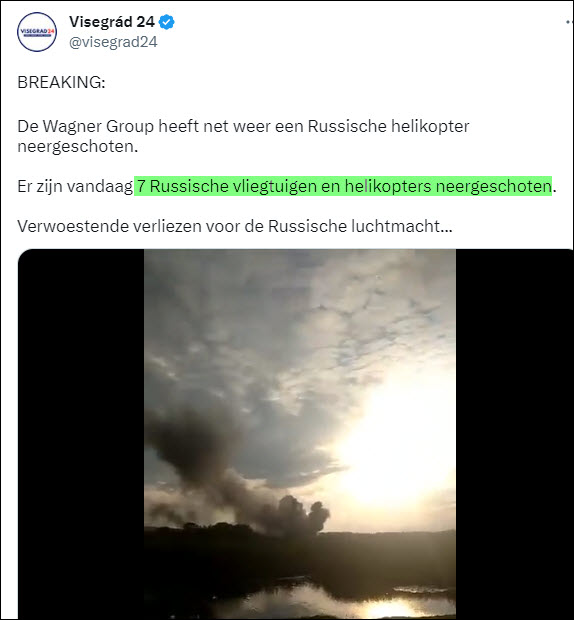The width and height of the screenshot is (574, 620).
Task: Click the dark smoke plume in video
Action: click(237, 482)
